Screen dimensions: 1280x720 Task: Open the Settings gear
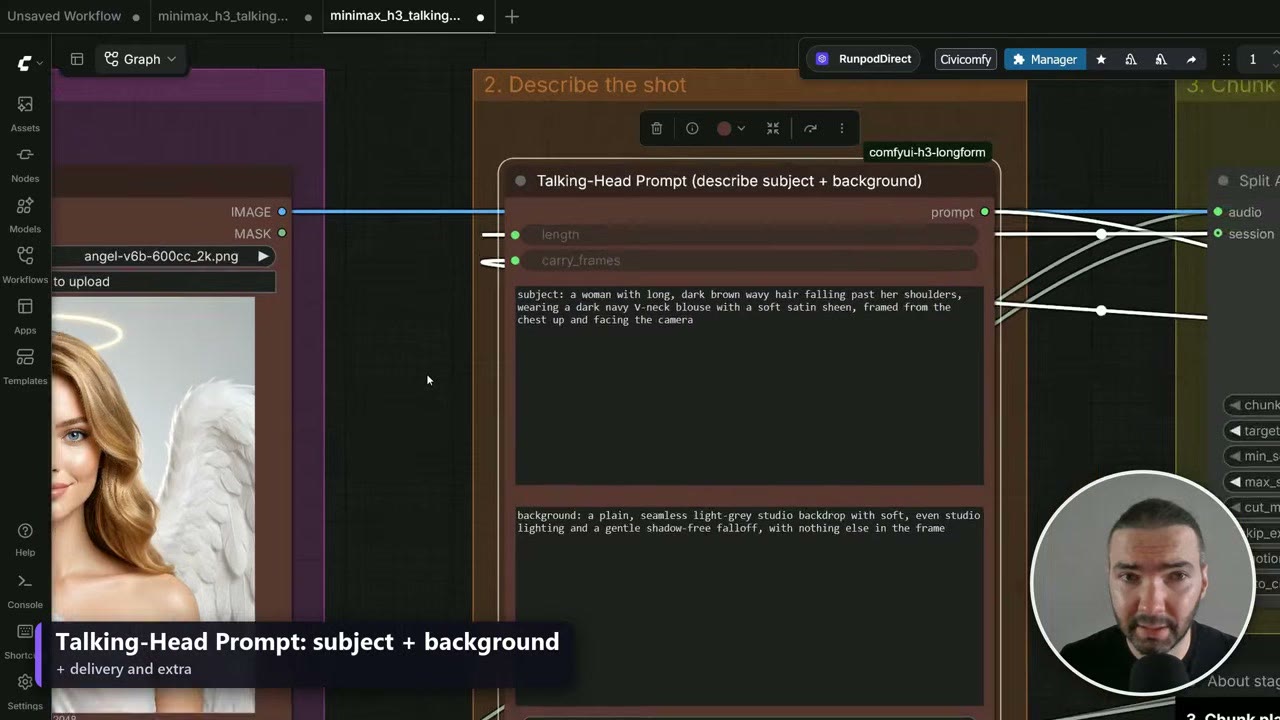click(x=25, y=691)
